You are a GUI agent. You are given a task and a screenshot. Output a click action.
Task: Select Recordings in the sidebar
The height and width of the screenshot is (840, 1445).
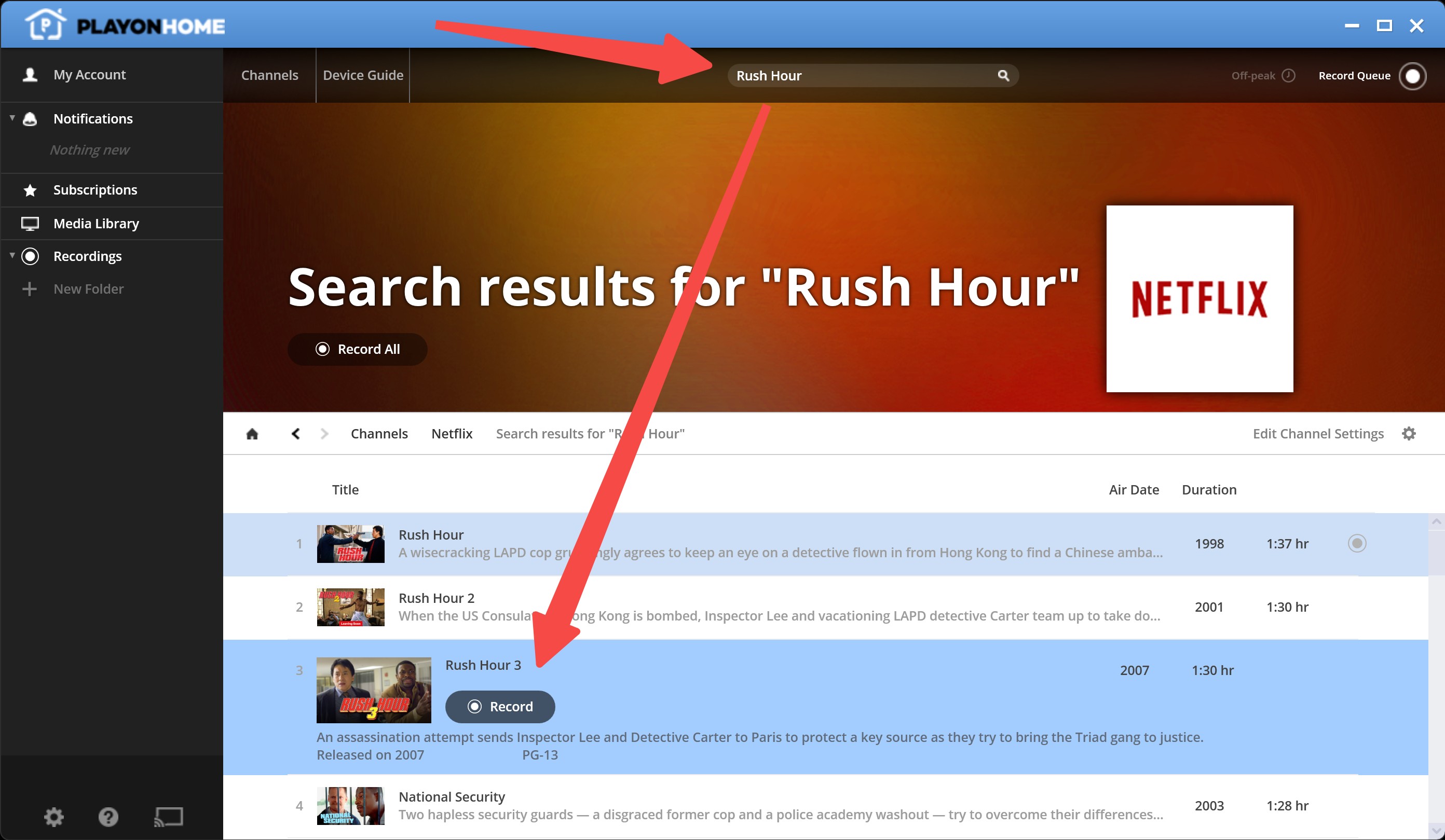coord(87,256)
